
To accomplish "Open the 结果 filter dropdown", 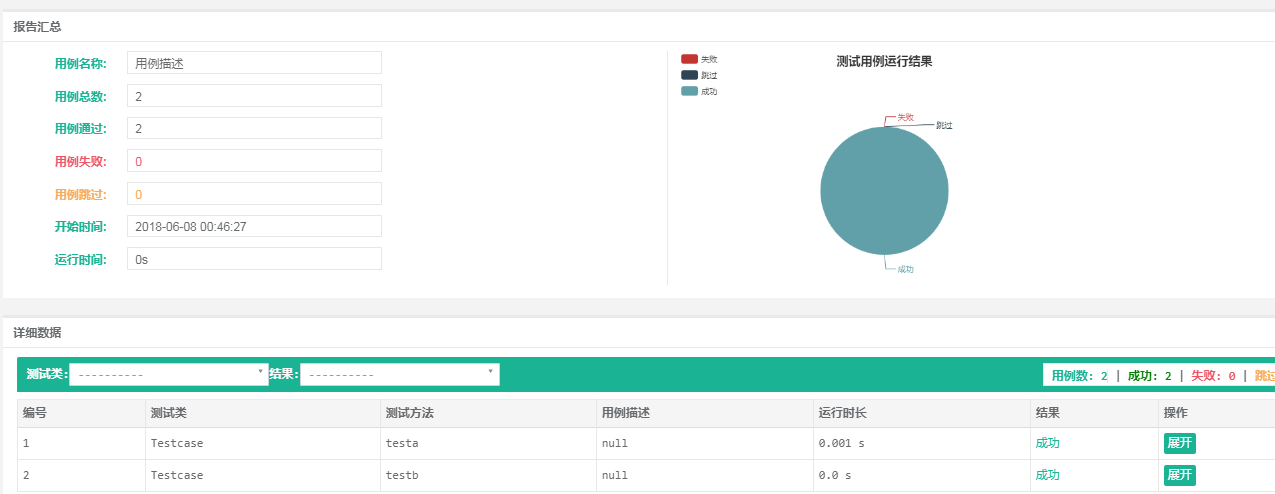I will (x=399, y=374).
